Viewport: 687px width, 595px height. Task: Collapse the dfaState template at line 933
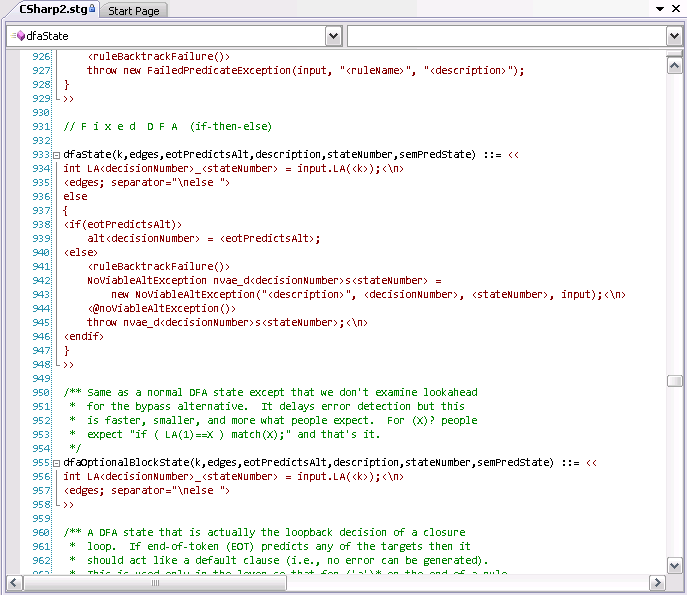pyautogui.click(x=56, y=155)
